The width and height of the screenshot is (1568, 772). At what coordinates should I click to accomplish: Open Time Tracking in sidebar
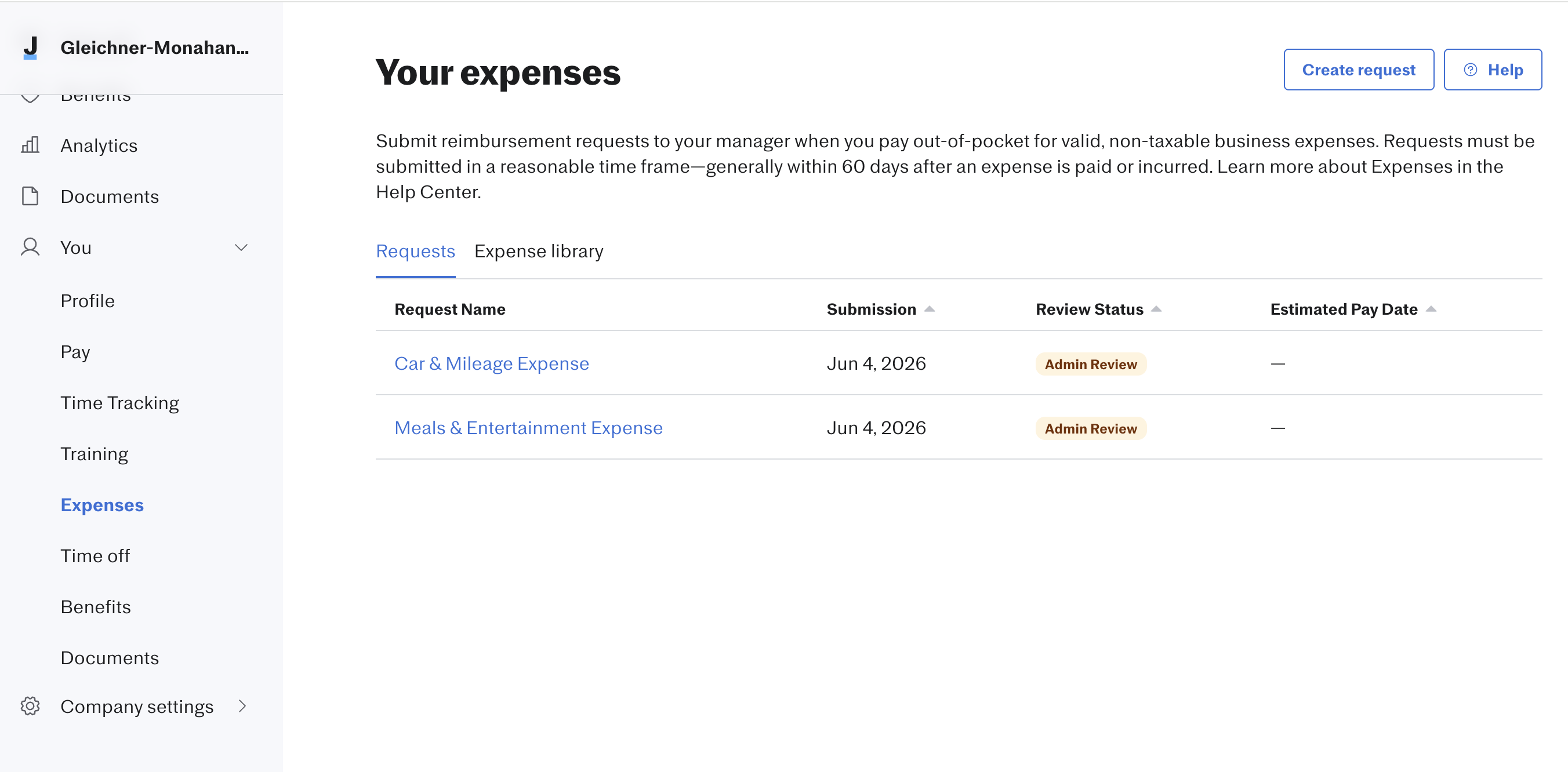[x=120, y=403]
